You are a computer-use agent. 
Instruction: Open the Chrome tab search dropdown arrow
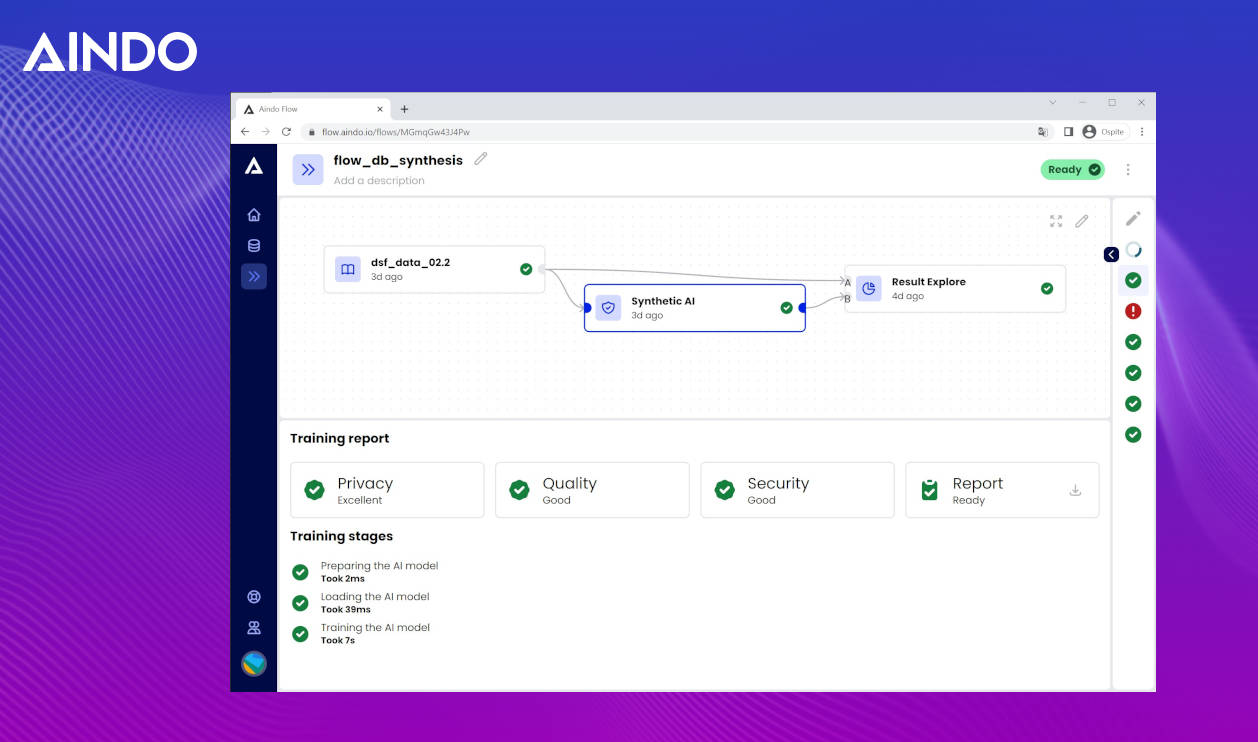(1052, 103)
